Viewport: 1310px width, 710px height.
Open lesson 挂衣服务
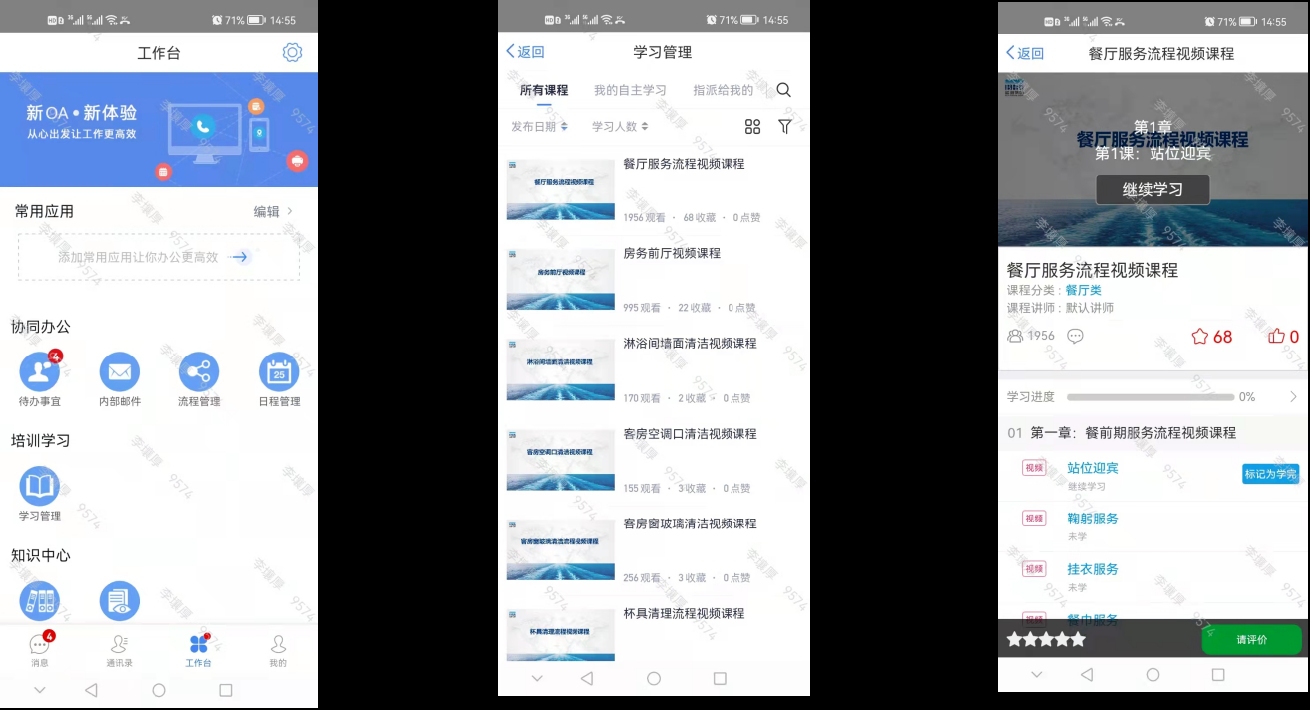1093,569
